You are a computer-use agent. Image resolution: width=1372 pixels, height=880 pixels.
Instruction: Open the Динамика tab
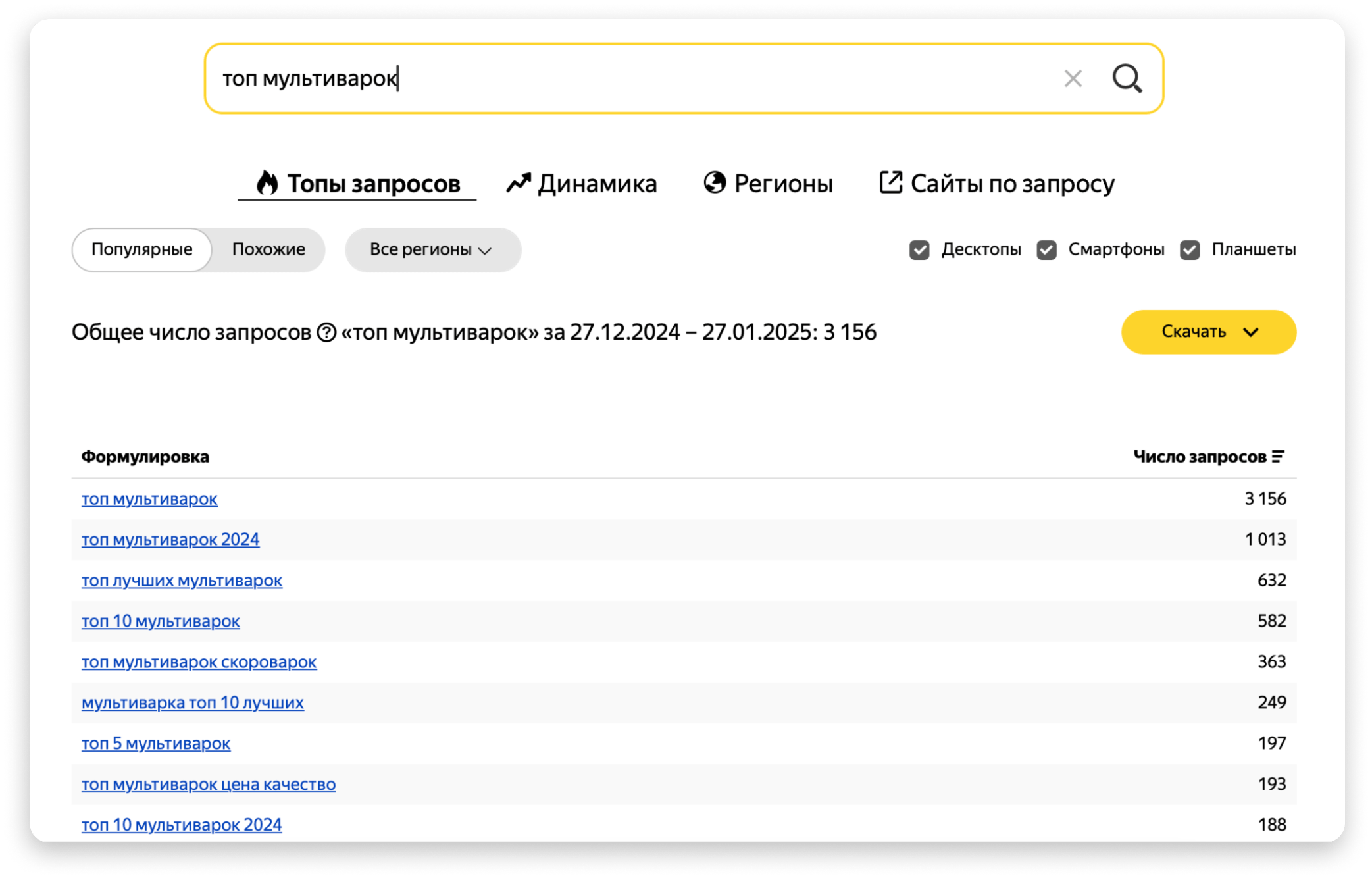[596, 184]
